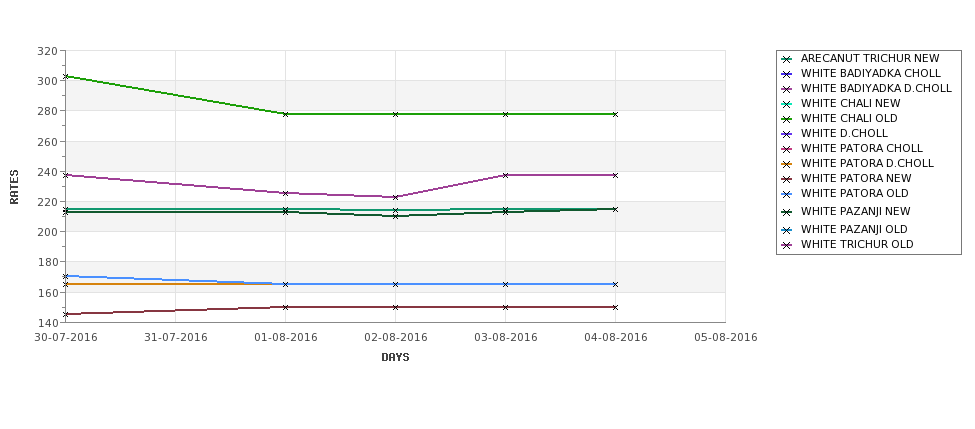
Task: Click the WHITE BADIYADKA CHOLL legend marker icon
Action: pos(787,74)
